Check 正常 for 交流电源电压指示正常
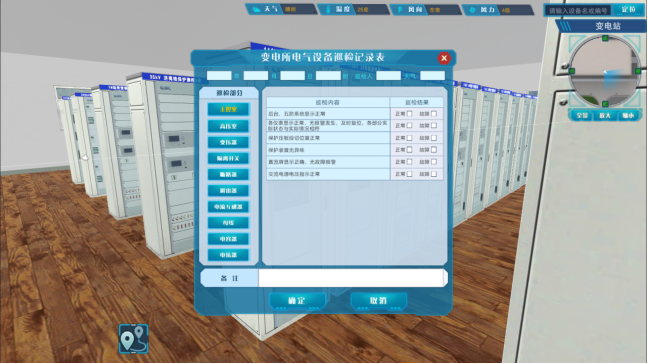 coord(409,174)
